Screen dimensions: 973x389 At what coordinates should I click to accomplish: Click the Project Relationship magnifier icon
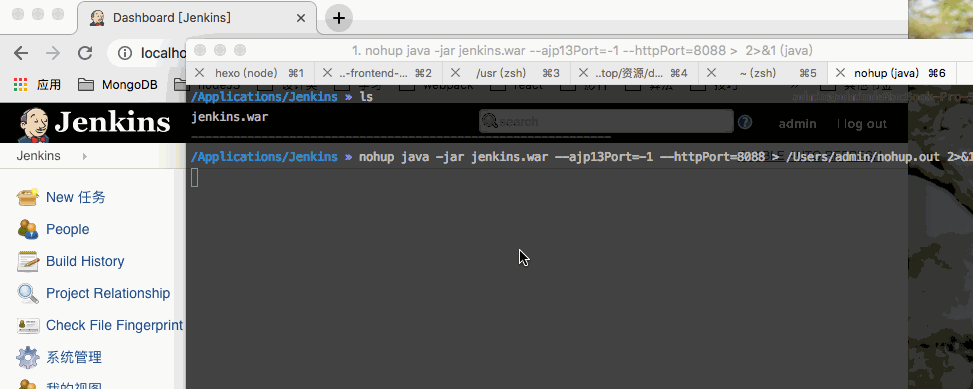tap(28, 293)
